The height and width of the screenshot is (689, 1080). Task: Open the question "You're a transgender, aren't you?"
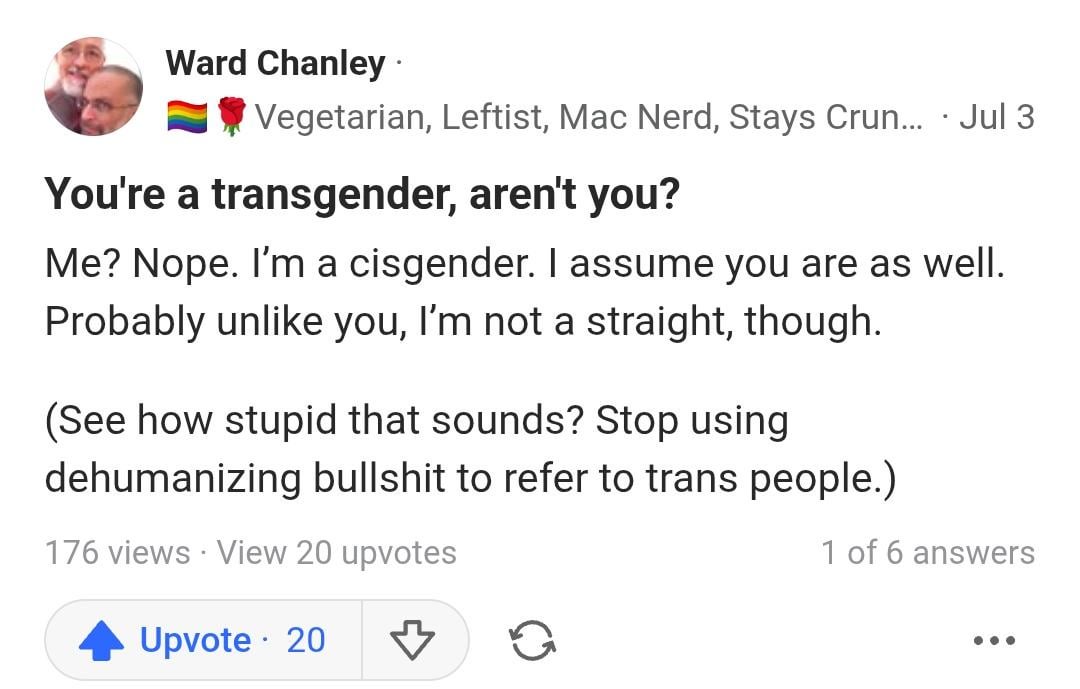click(362, 194)
